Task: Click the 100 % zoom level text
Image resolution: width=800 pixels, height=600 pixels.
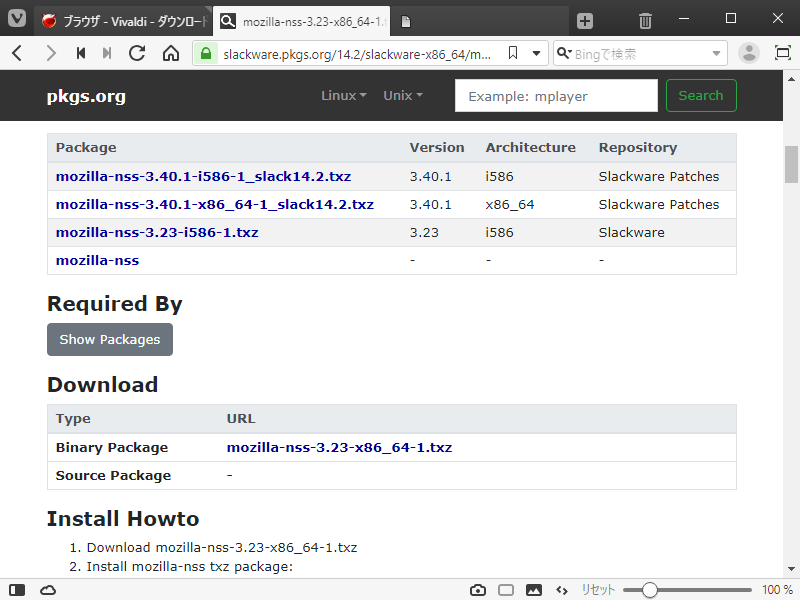Action: click(777, 590)
